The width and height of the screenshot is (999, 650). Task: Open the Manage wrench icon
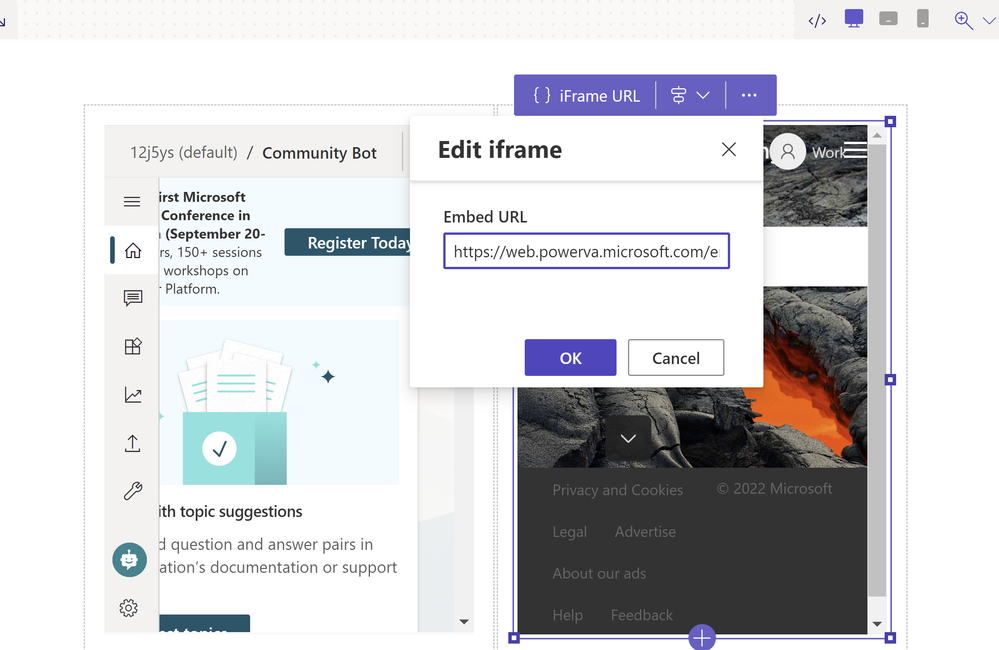(133, 491)
